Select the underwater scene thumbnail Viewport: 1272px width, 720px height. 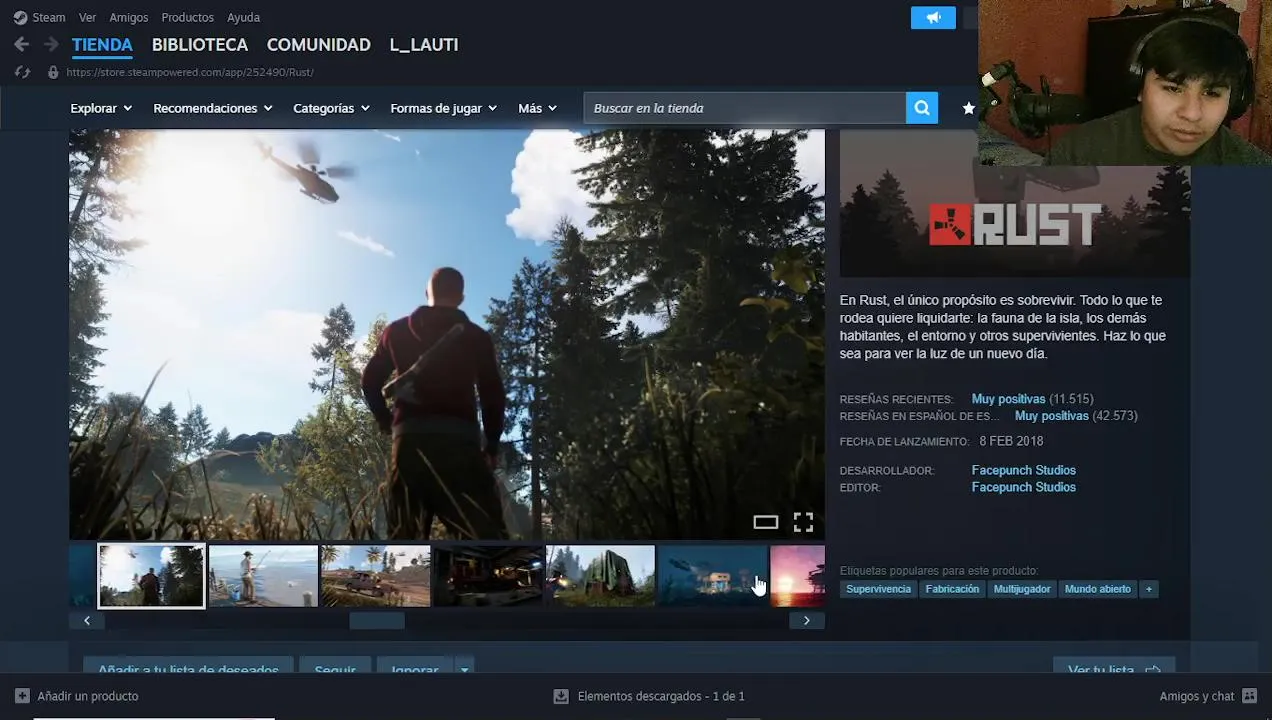click(x=712, y=576)
